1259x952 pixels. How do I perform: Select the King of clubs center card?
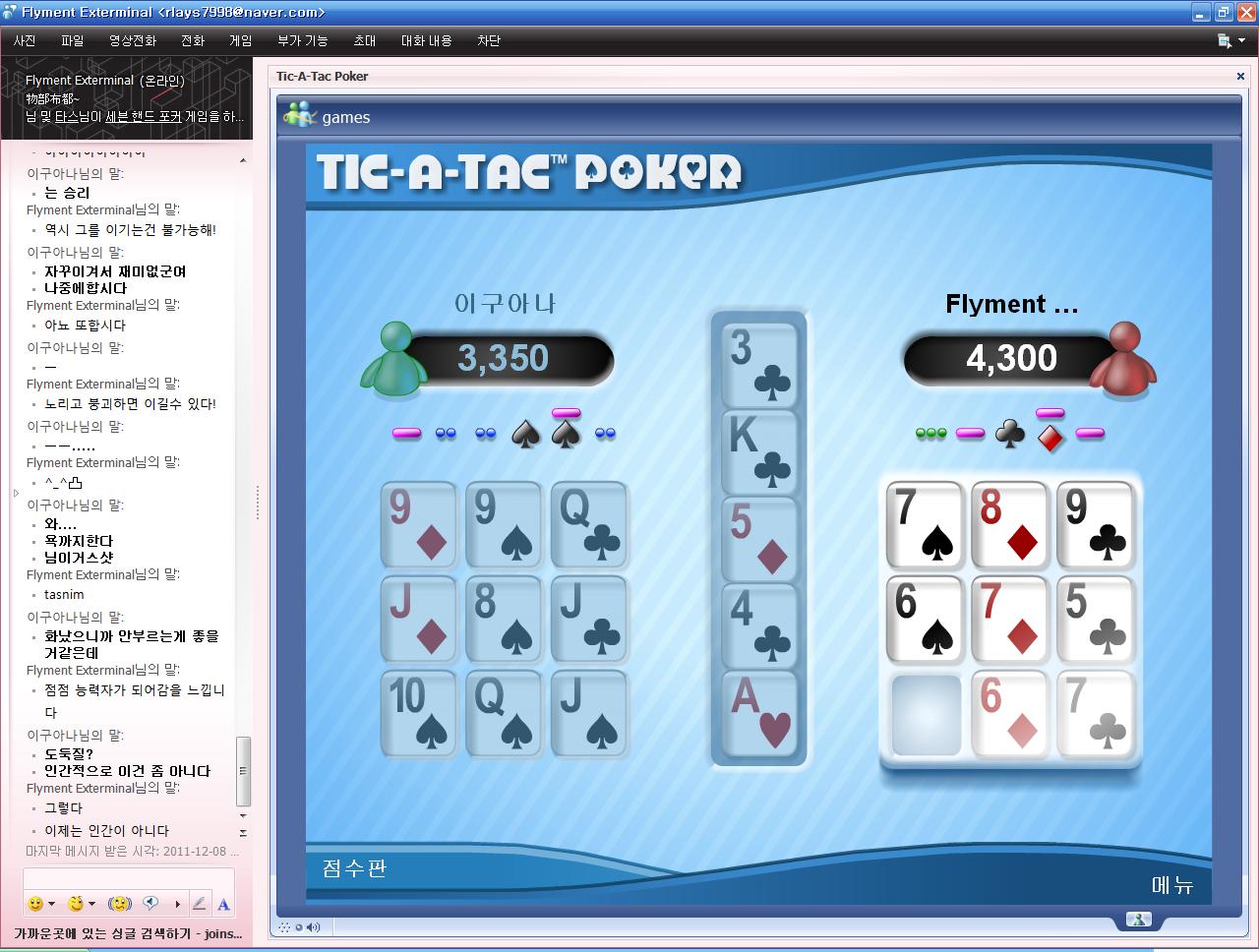coord(759,451)
